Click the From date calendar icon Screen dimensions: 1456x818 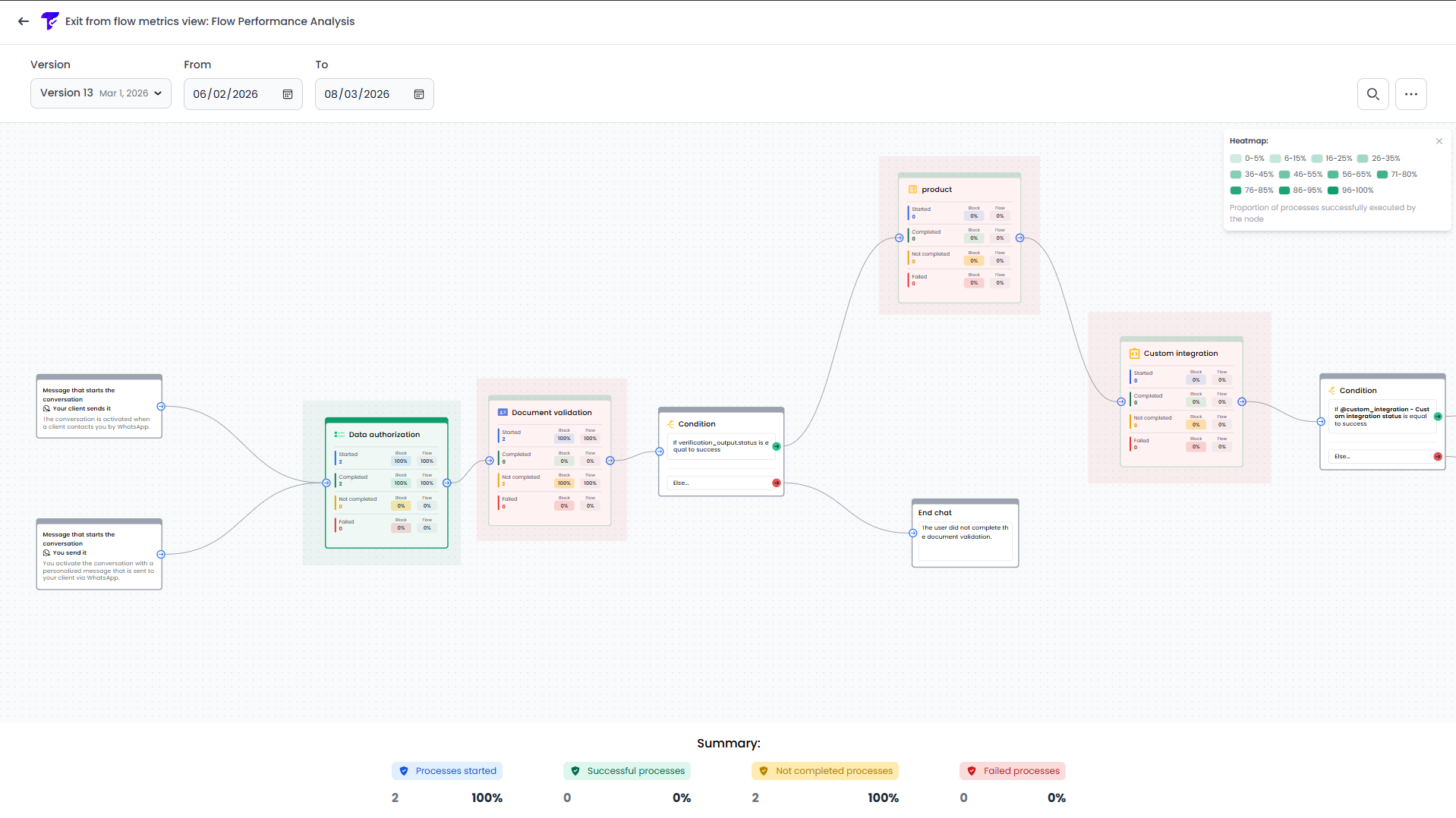tap(288, 94)
